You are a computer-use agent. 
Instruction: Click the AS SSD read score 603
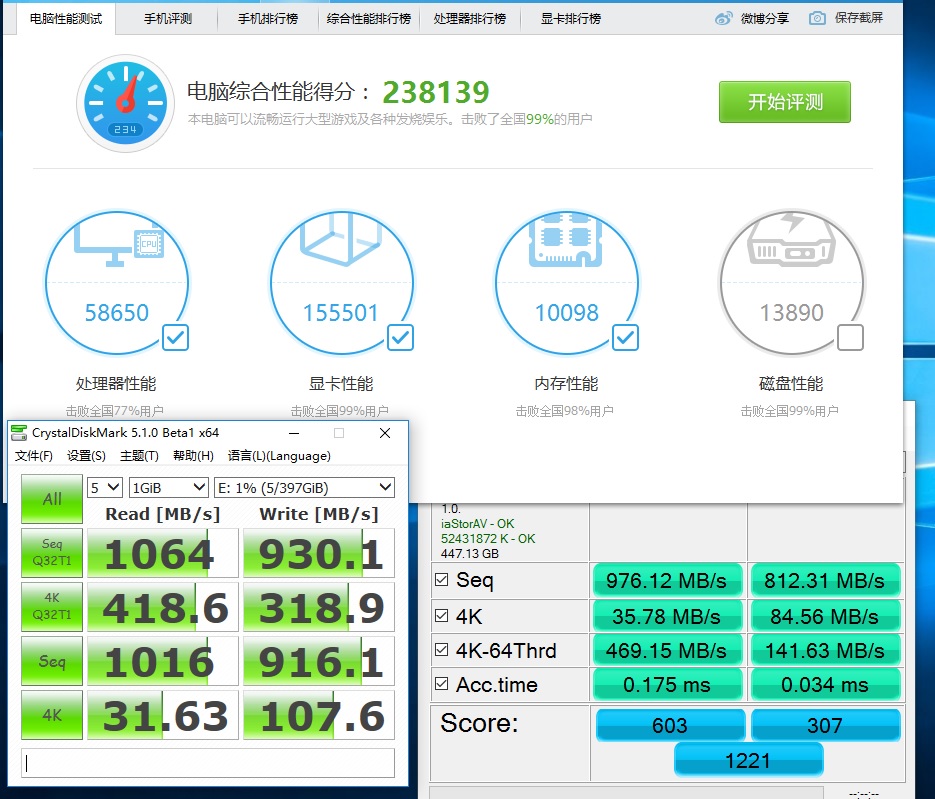(670, 725)
